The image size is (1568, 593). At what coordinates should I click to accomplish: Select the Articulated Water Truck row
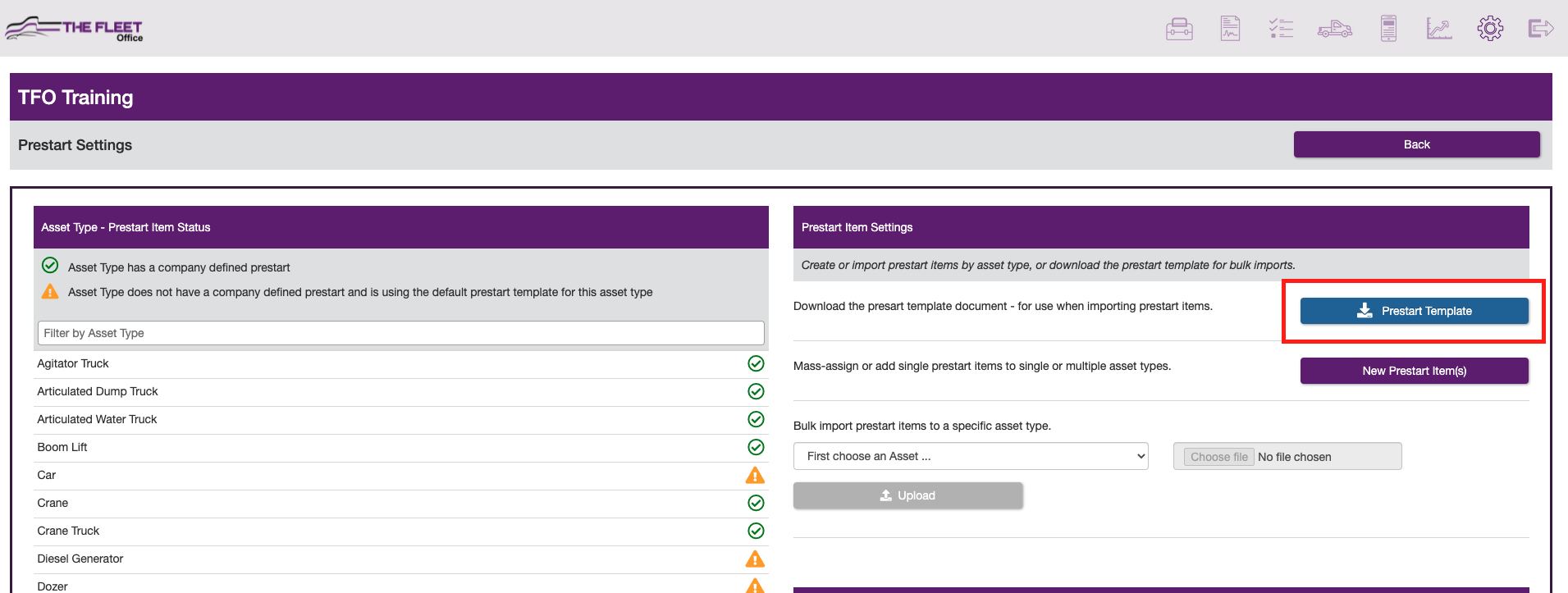coord(400,419)
